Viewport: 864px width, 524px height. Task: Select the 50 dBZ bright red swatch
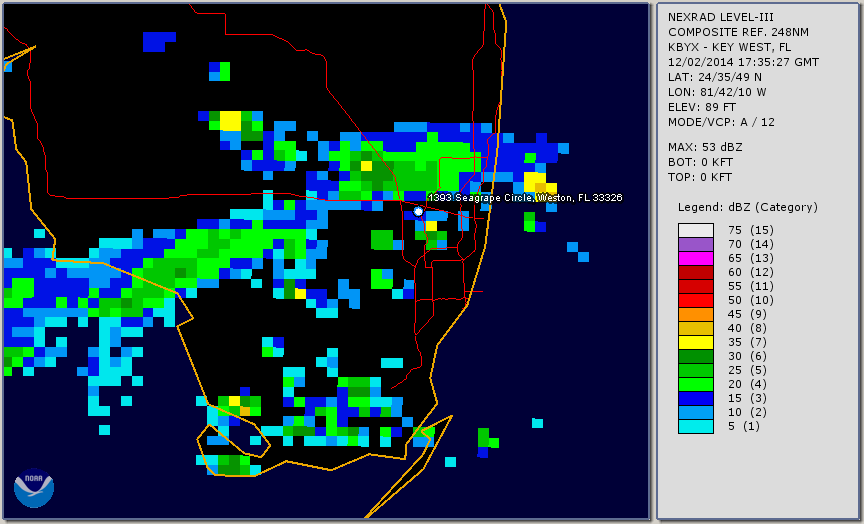point(696,300)
